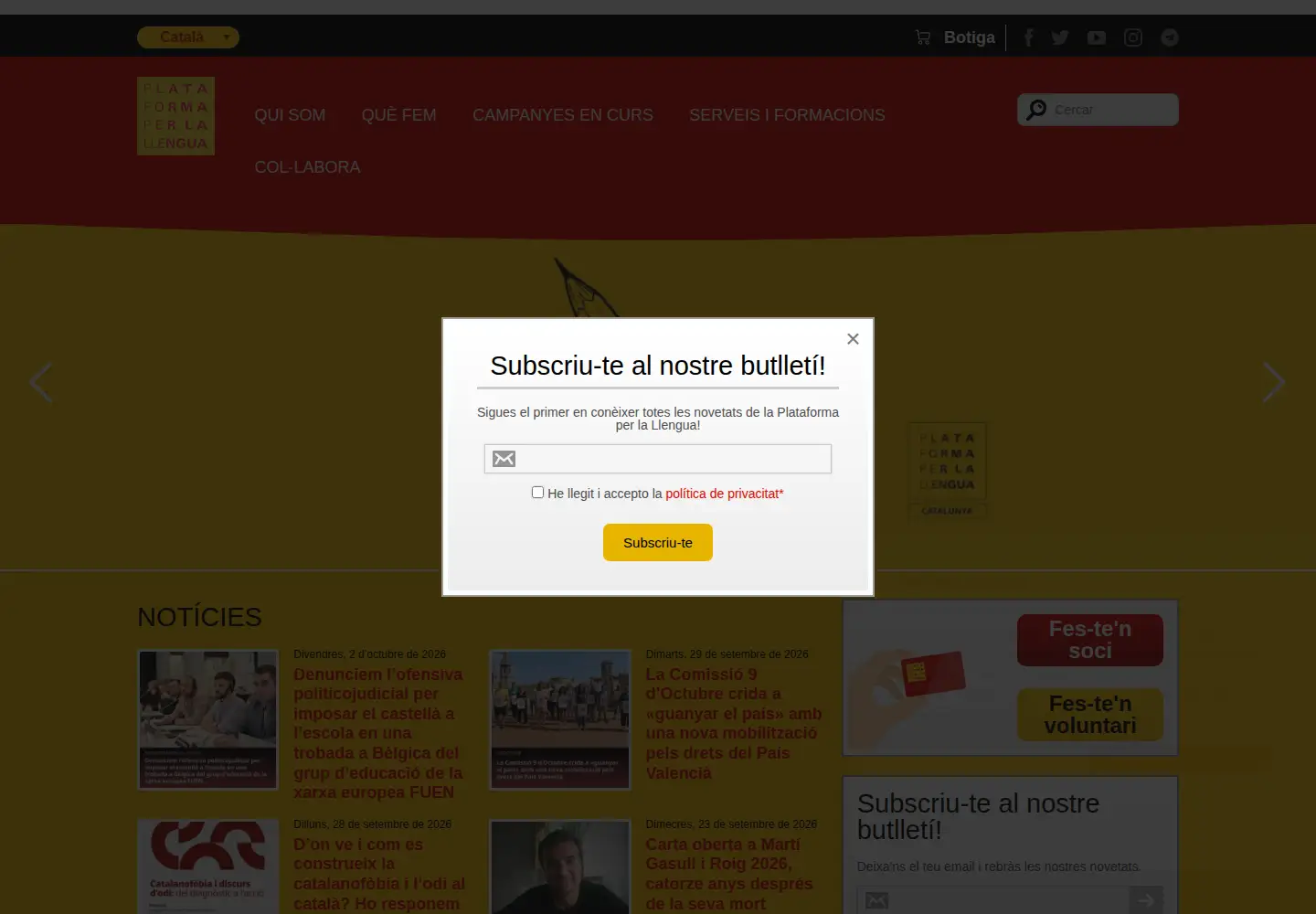Screen dimensions: 1316x914
Task: Submit sidebar newsletter email with arrow button
Action: [1146, 900]
